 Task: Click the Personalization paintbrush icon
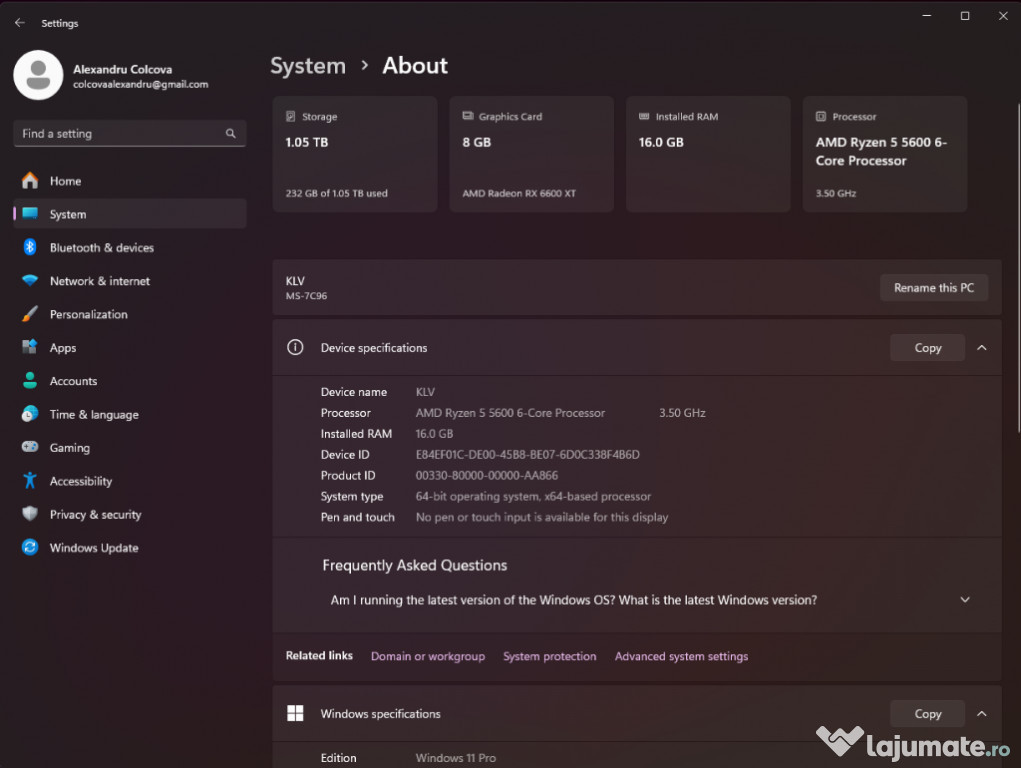tap(30, 314)
